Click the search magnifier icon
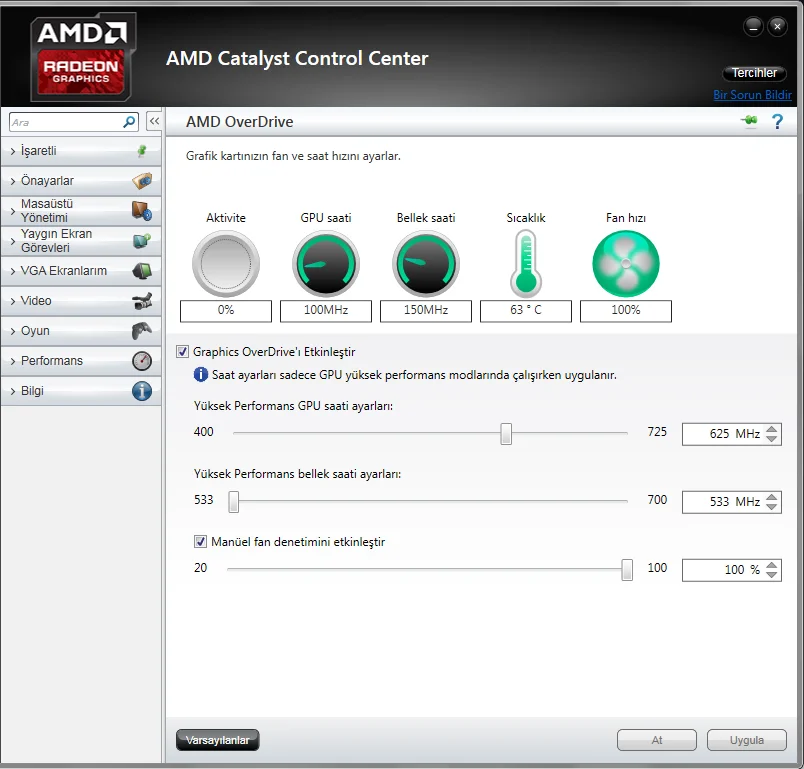804x769 pixels. pos(129,122)
